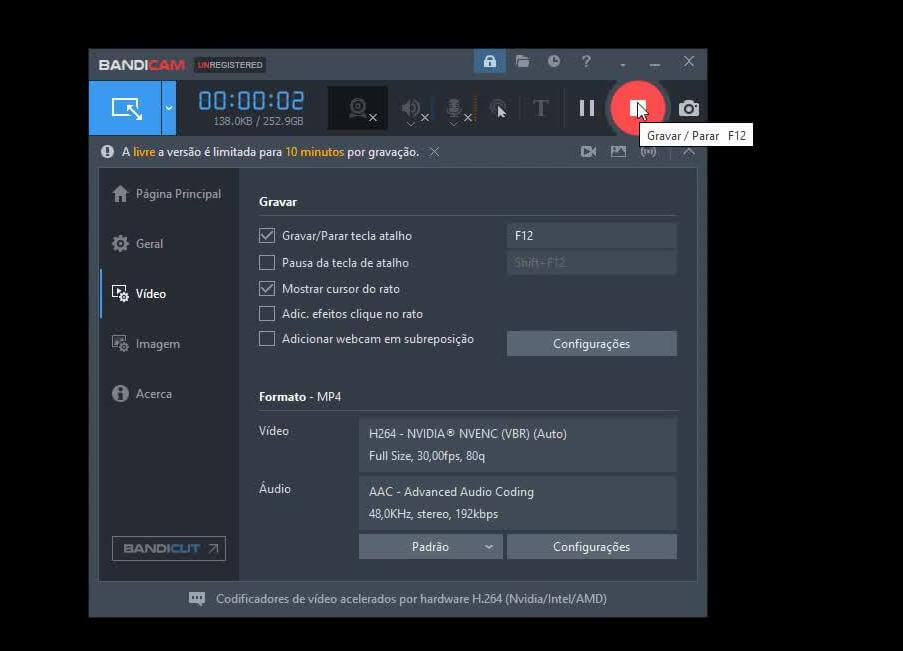903x651 pixels.
Task: Click the screen recording mode button
Action: click(x=126, y=108)
